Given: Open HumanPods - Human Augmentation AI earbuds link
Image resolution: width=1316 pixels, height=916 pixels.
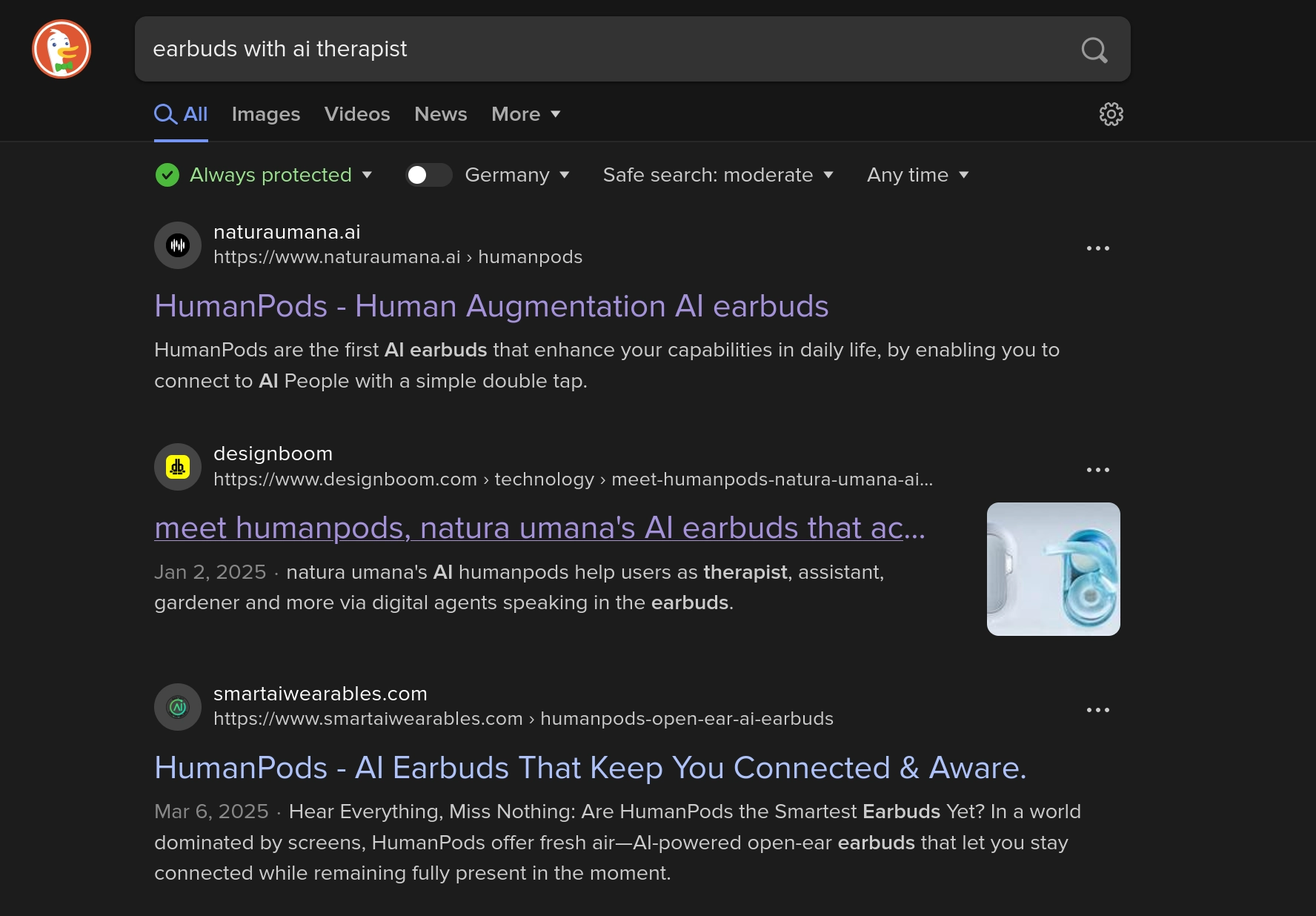Looking at the screenshot, I should tap(491, 306).
